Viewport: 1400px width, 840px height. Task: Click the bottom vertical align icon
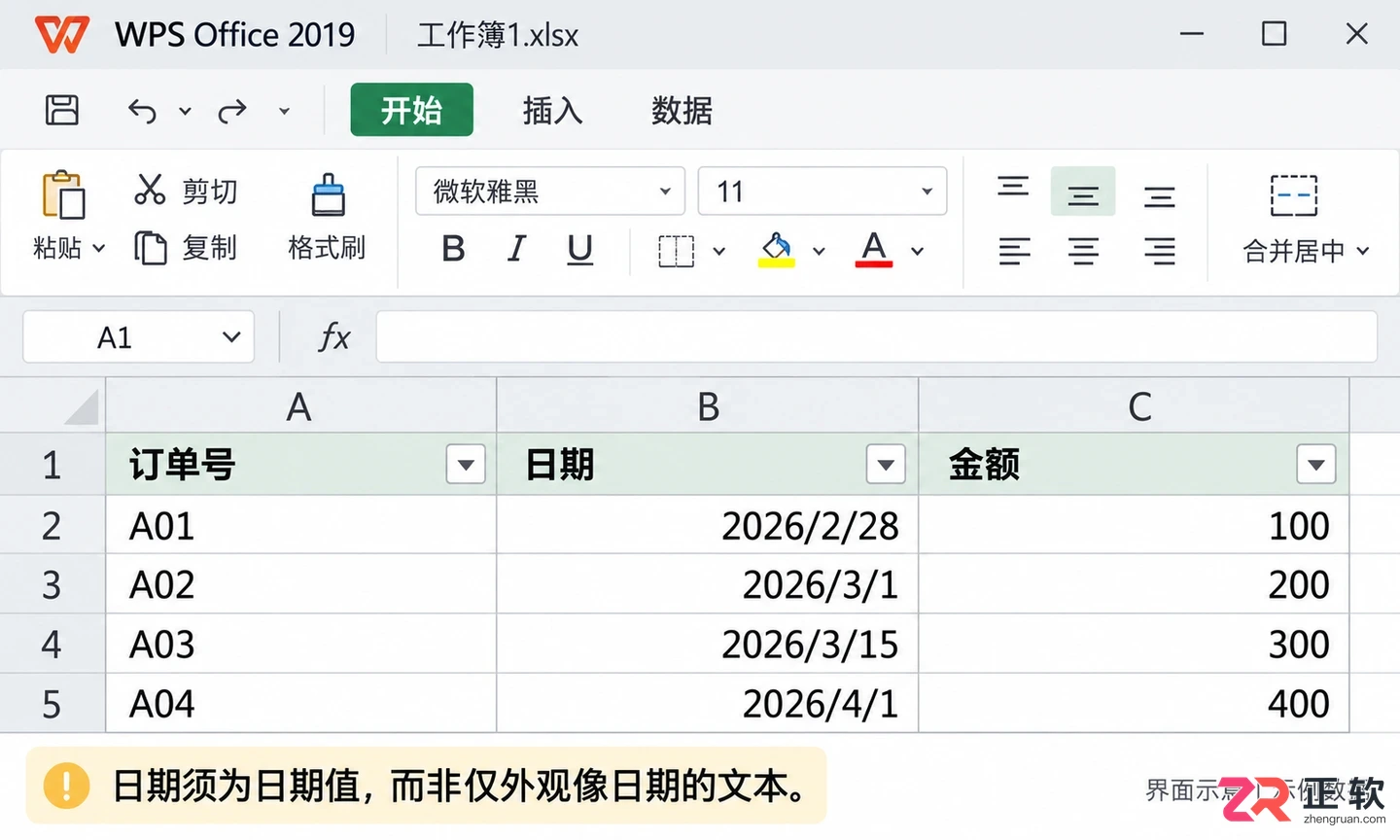(x=1159, y=197)
